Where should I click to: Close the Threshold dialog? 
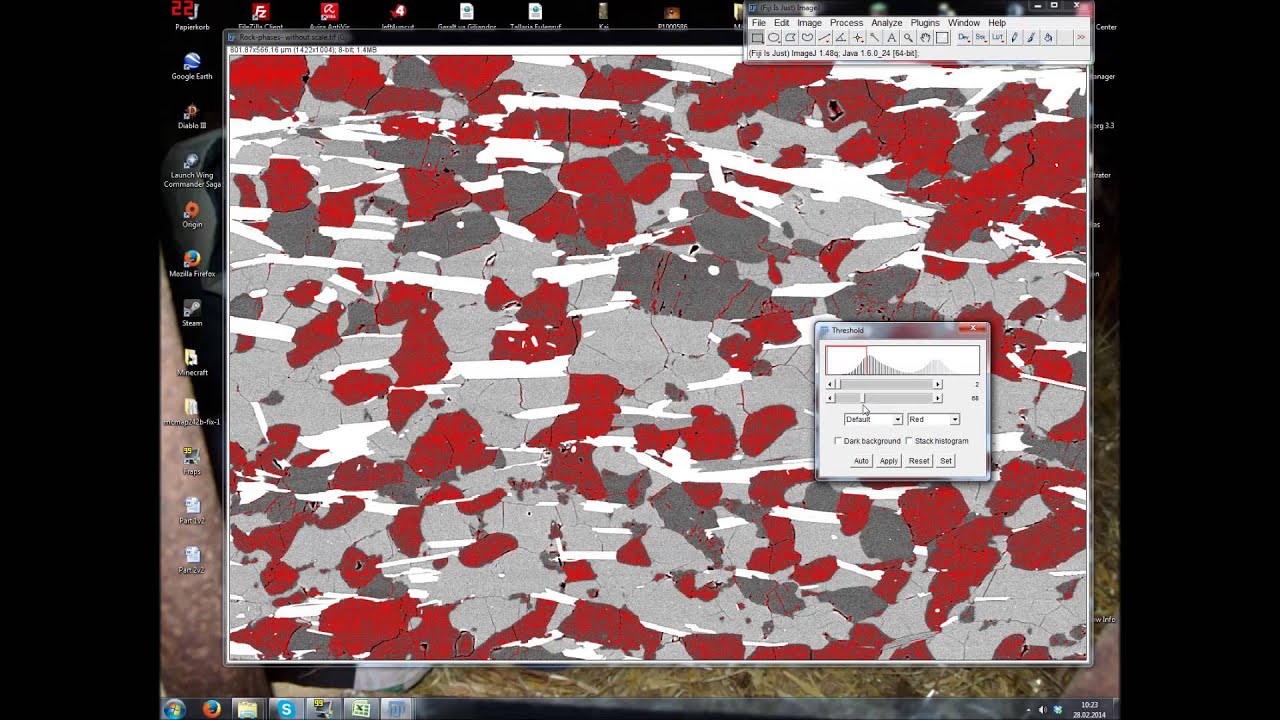(x=973, y=328)
